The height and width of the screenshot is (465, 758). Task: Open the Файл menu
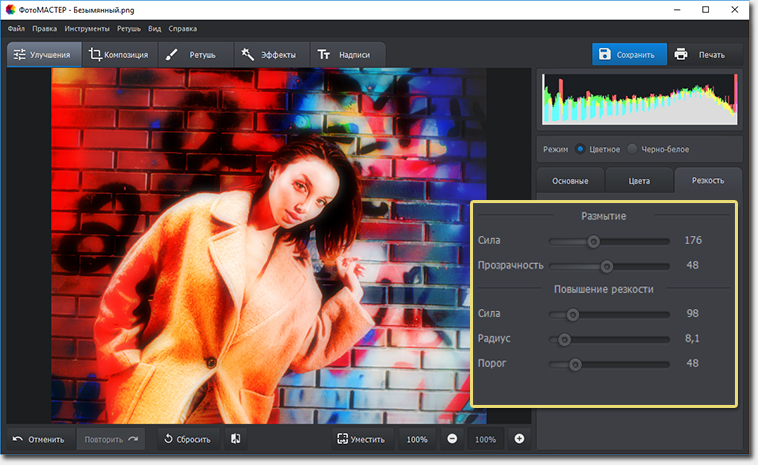pyautogui.click(x=16, y=29)
